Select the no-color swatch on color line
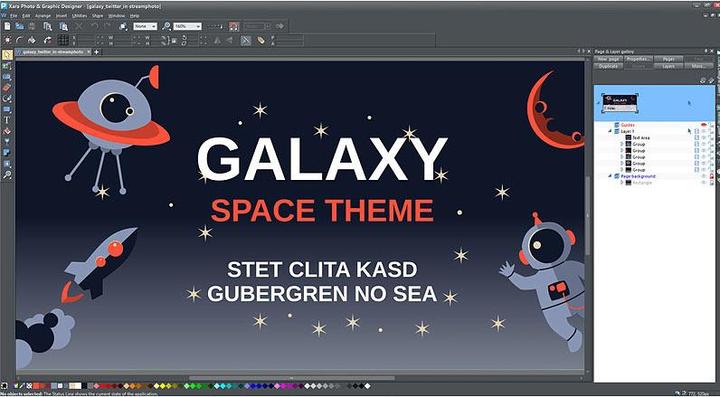Screen dimensions: 720x397 pos(29,386)
